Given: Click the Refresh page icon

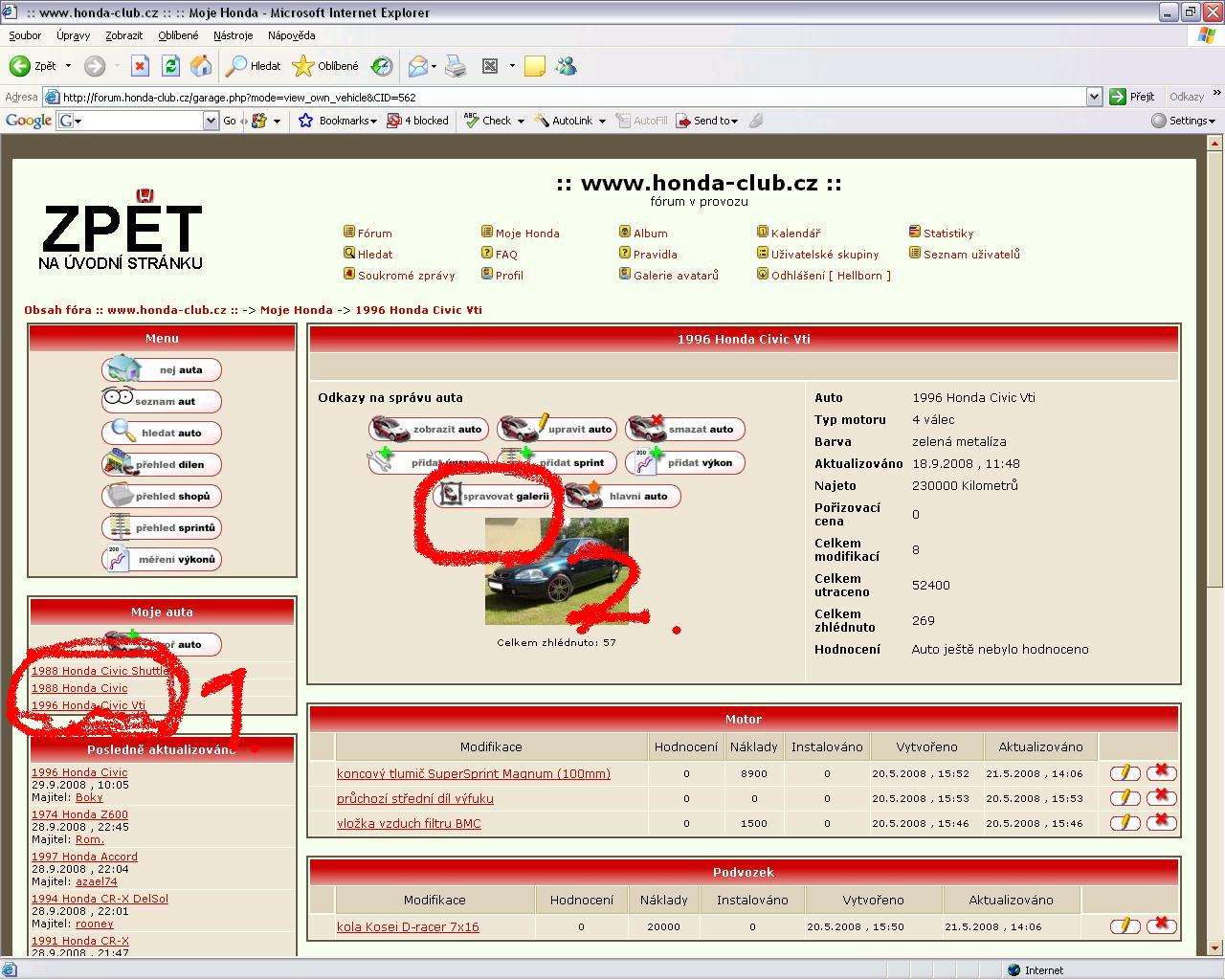Looking at the screenshot, I should (170, 66).
